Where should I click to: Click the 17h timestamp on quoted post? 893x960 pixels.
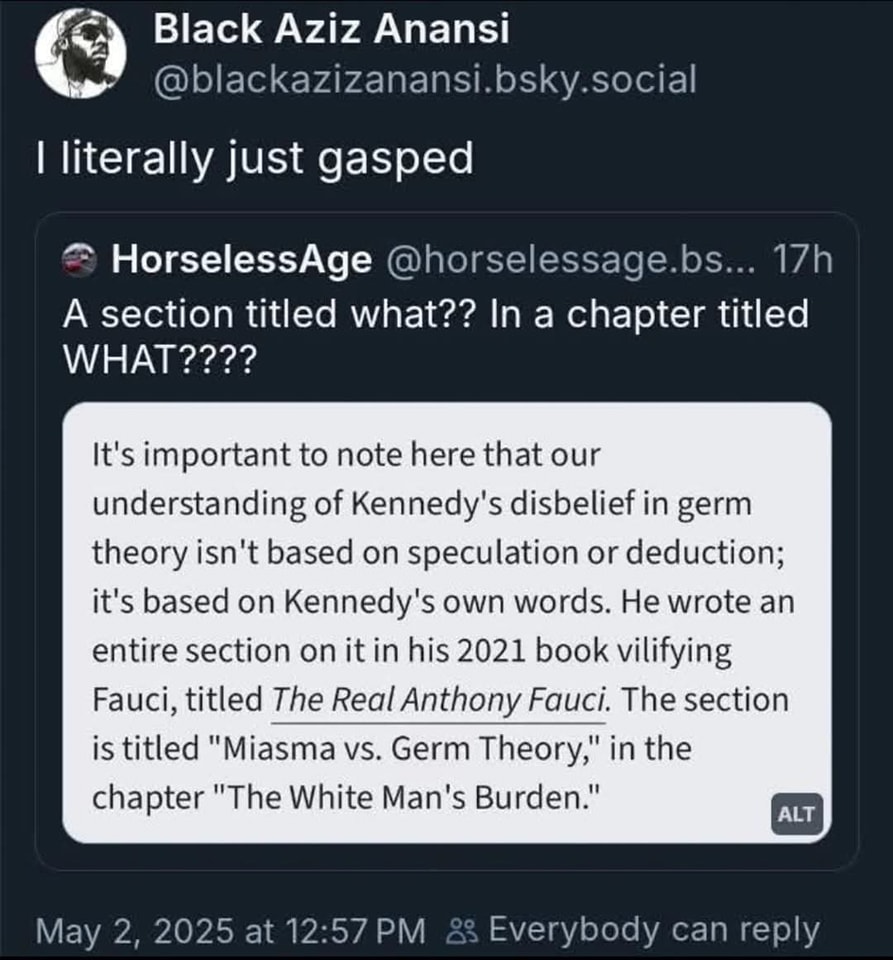(x=804, y=262)
